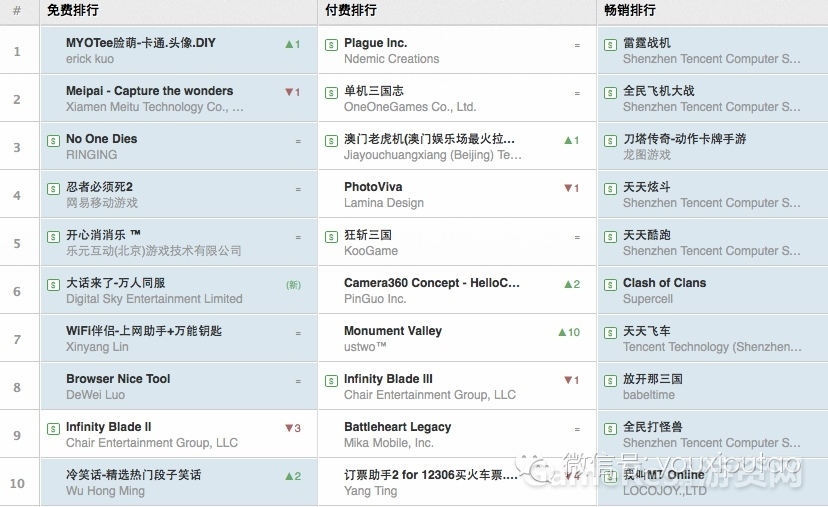The image size is (828, 507).
Task: Click in-app purchase icon beside Clash of Clans
Action: click(610, 285)
